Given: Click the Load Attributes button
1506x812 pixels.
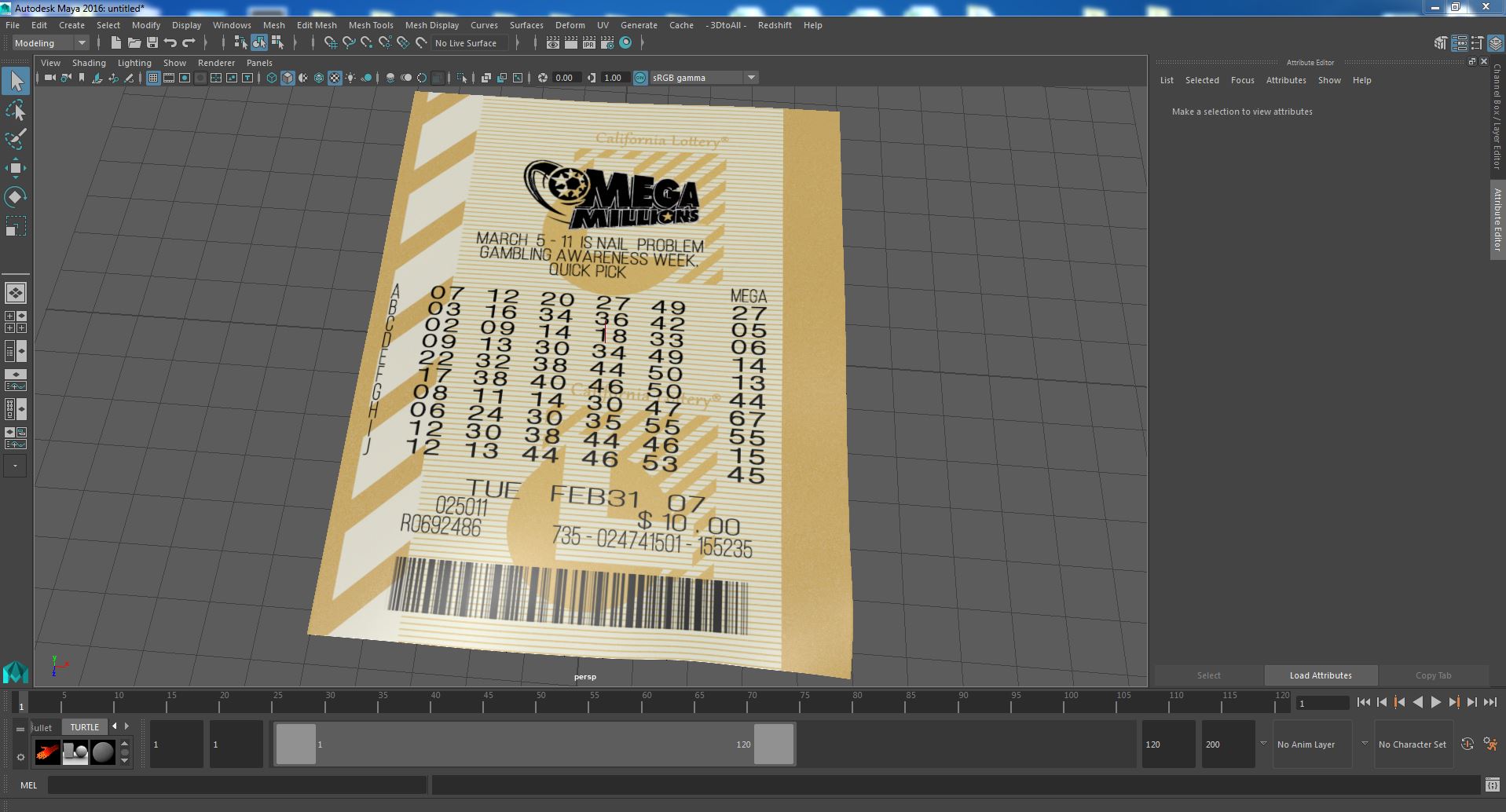Looking at the screenshot, I should click(x=1321, y=675).
